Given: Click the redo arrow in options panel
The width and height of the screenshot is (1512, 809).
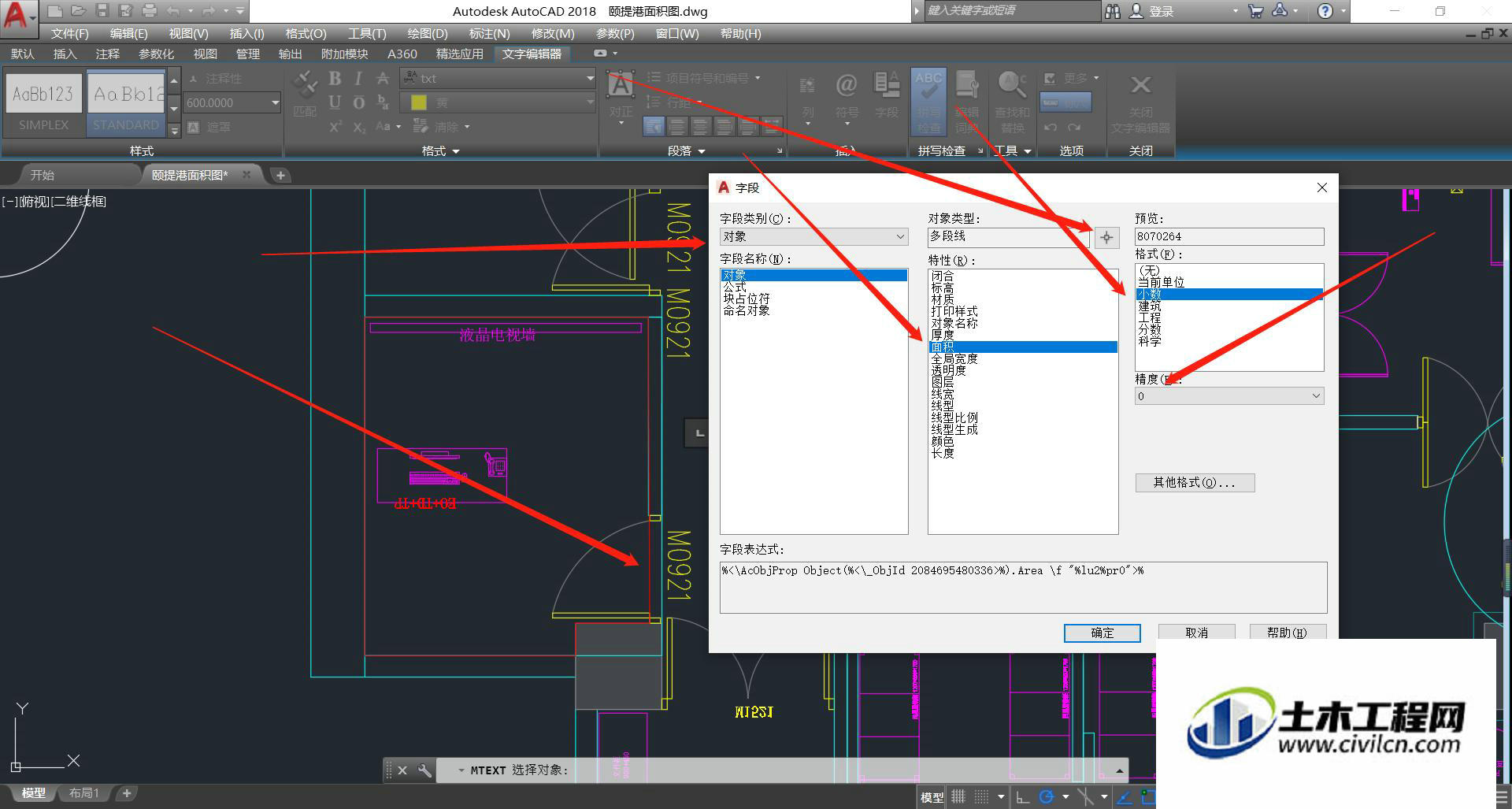Looking at the screenshot, I should coord(1074,127).
